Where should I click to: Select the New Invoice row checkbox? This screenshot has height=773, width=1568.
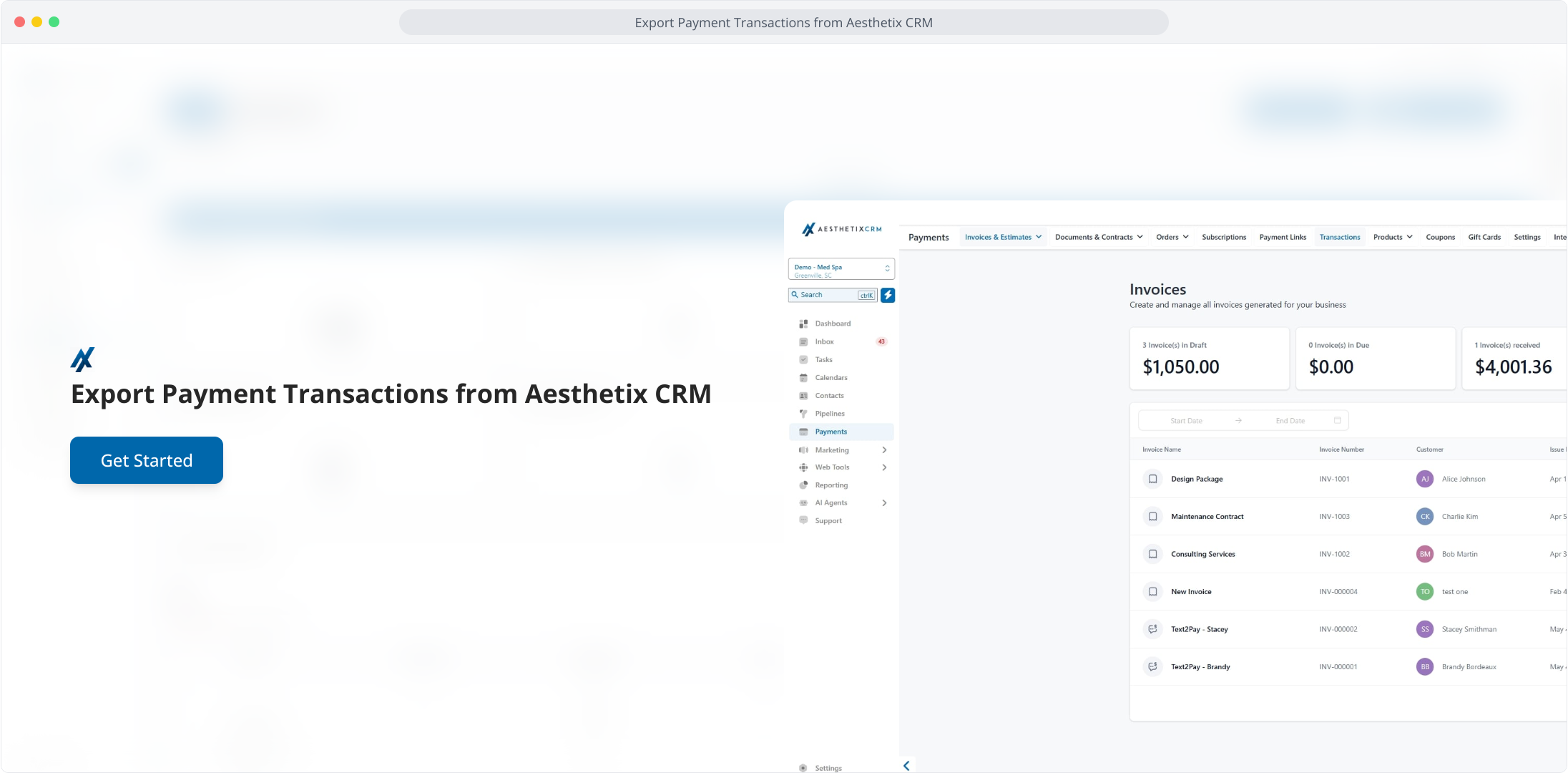point(1152,591)
